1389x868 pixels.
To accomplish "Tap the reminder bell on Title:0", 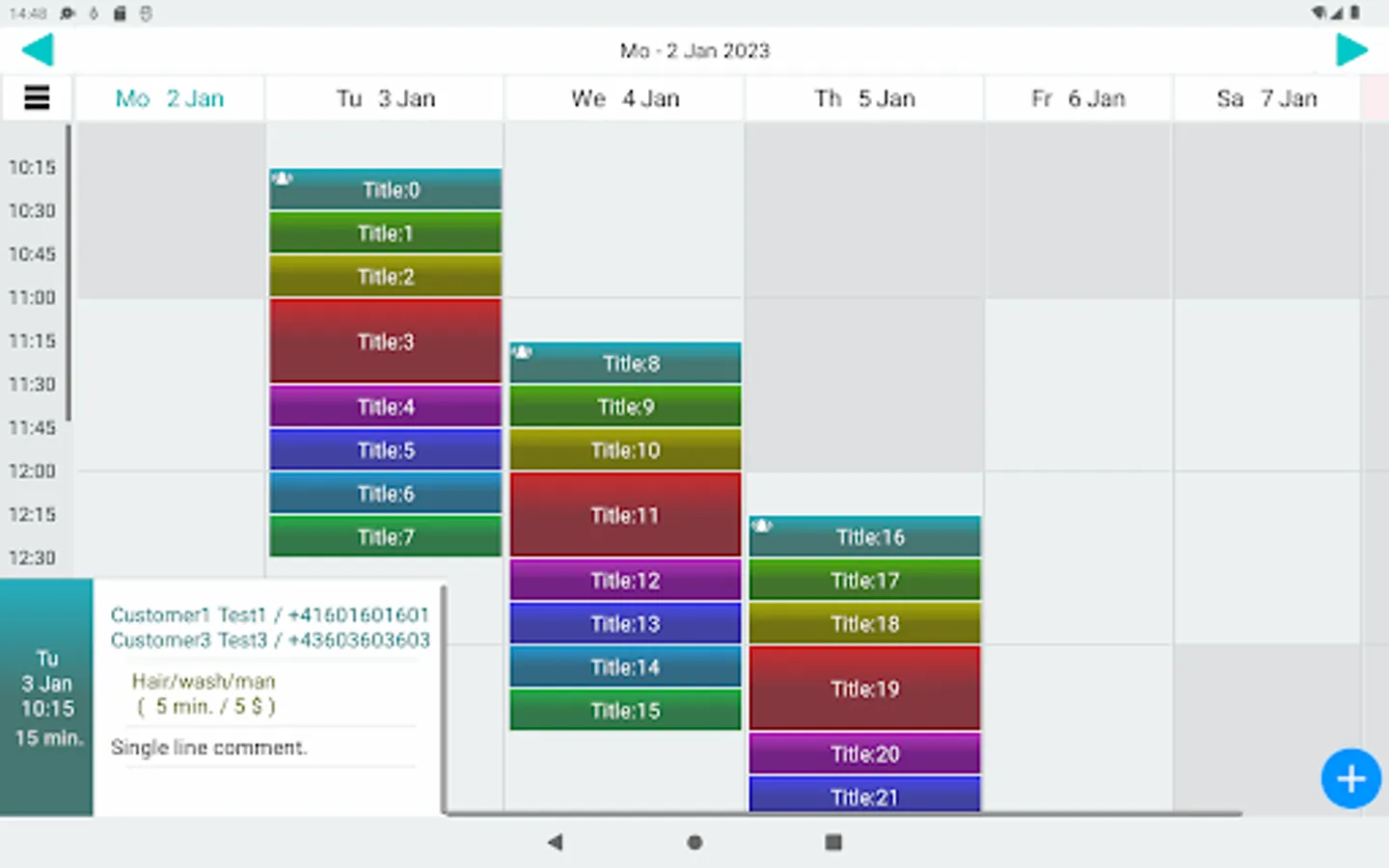I will [x=282, y=178].
